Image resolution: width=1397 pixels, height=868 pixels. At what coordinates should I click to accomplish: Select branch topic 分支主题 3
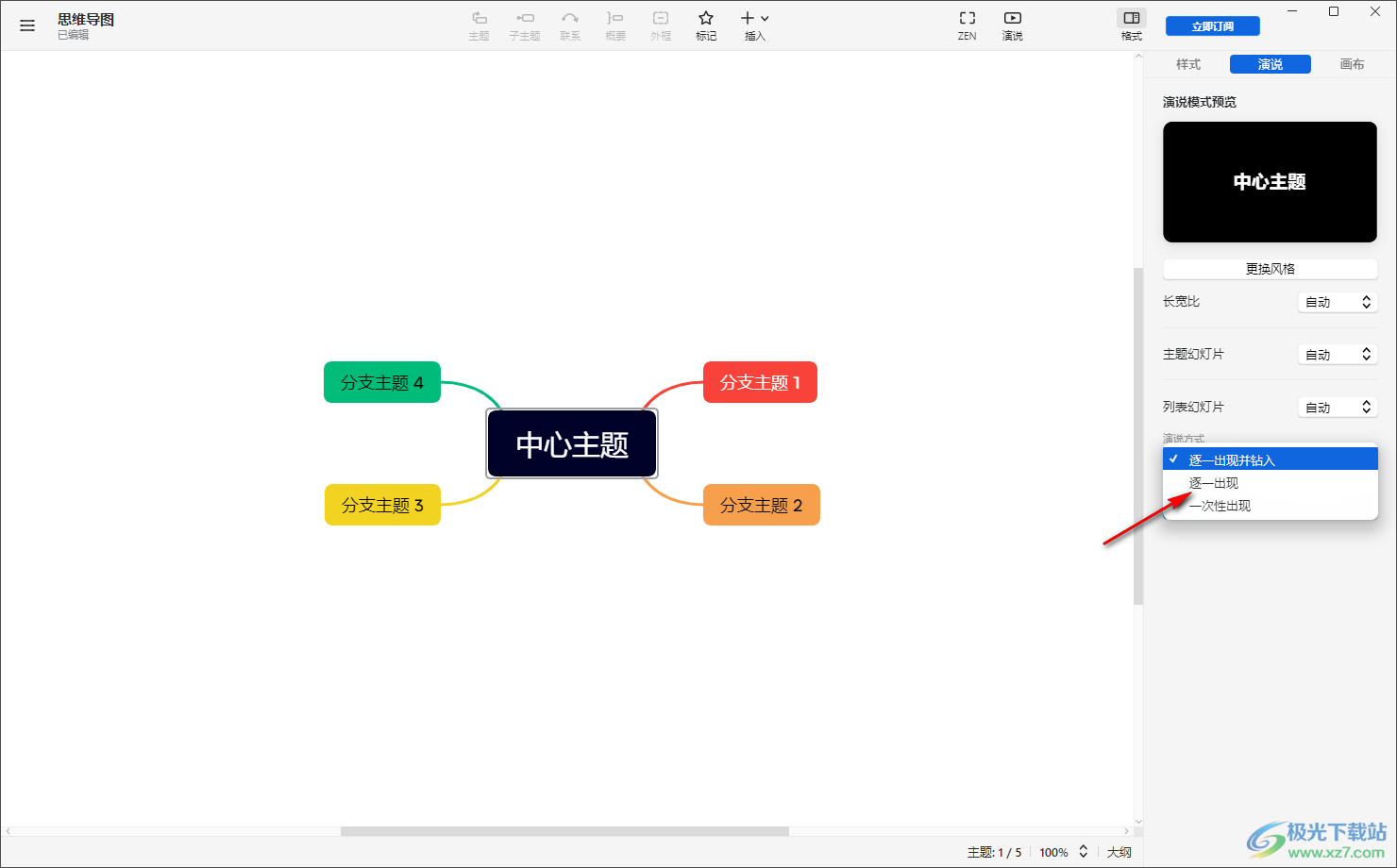point(382,505)
